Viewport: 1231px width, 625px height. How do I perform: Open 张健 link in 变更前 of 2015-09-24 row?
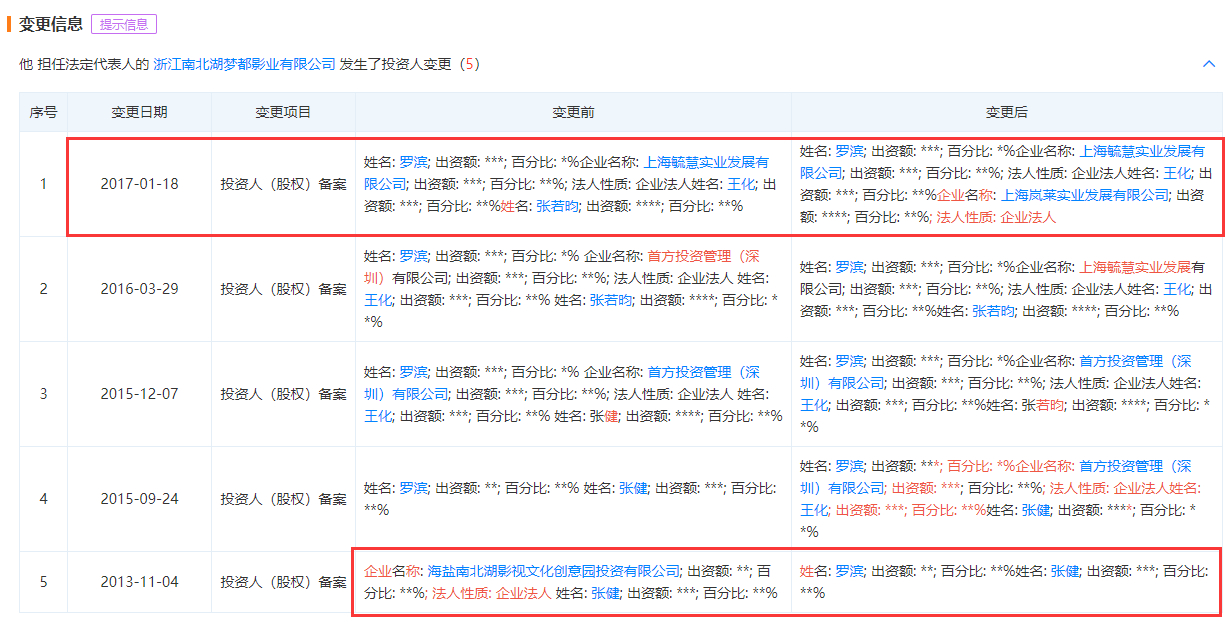(x=633, y=488)
